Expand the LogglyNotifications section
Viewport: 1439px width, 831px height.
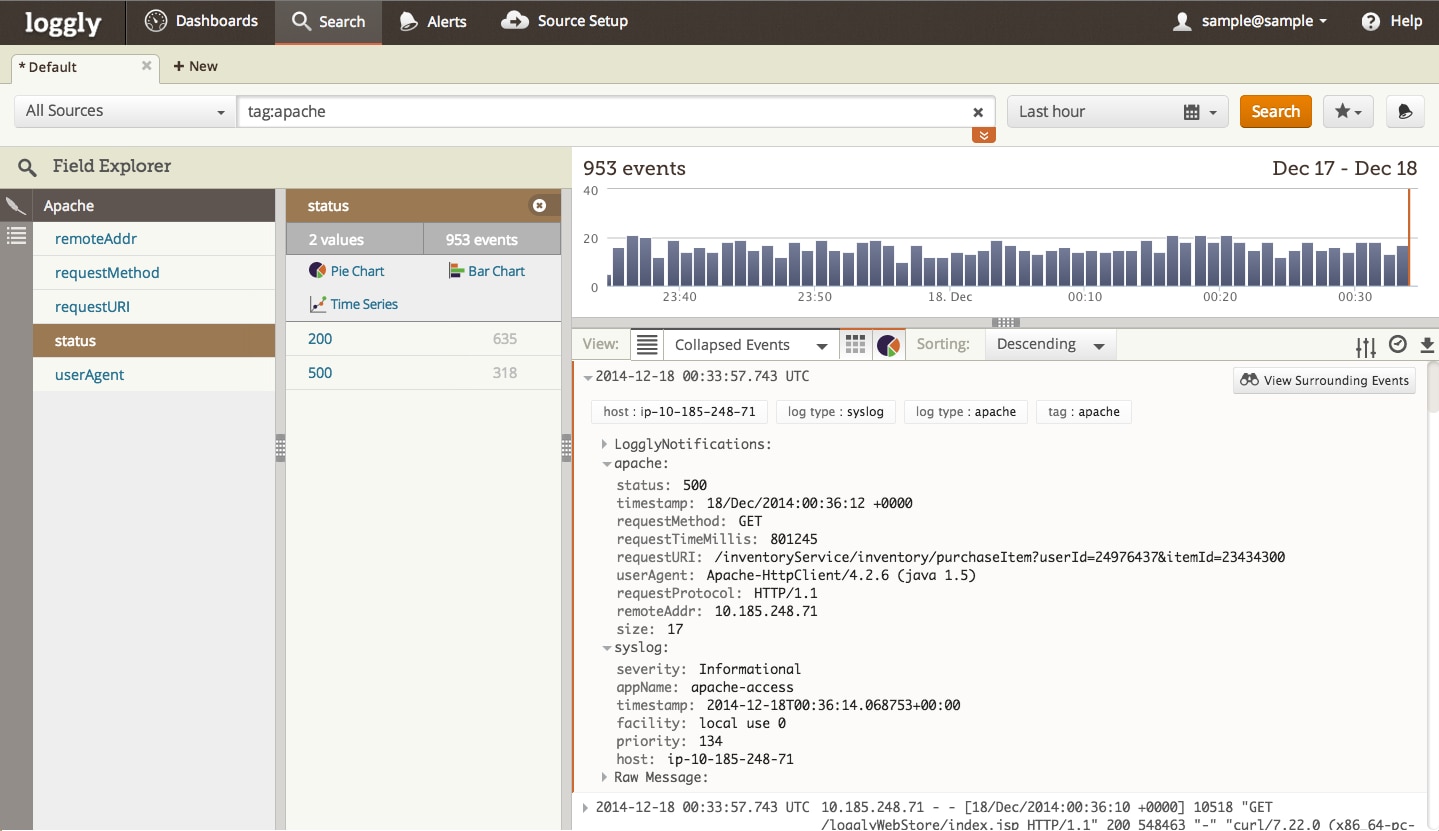click(605, 444)
